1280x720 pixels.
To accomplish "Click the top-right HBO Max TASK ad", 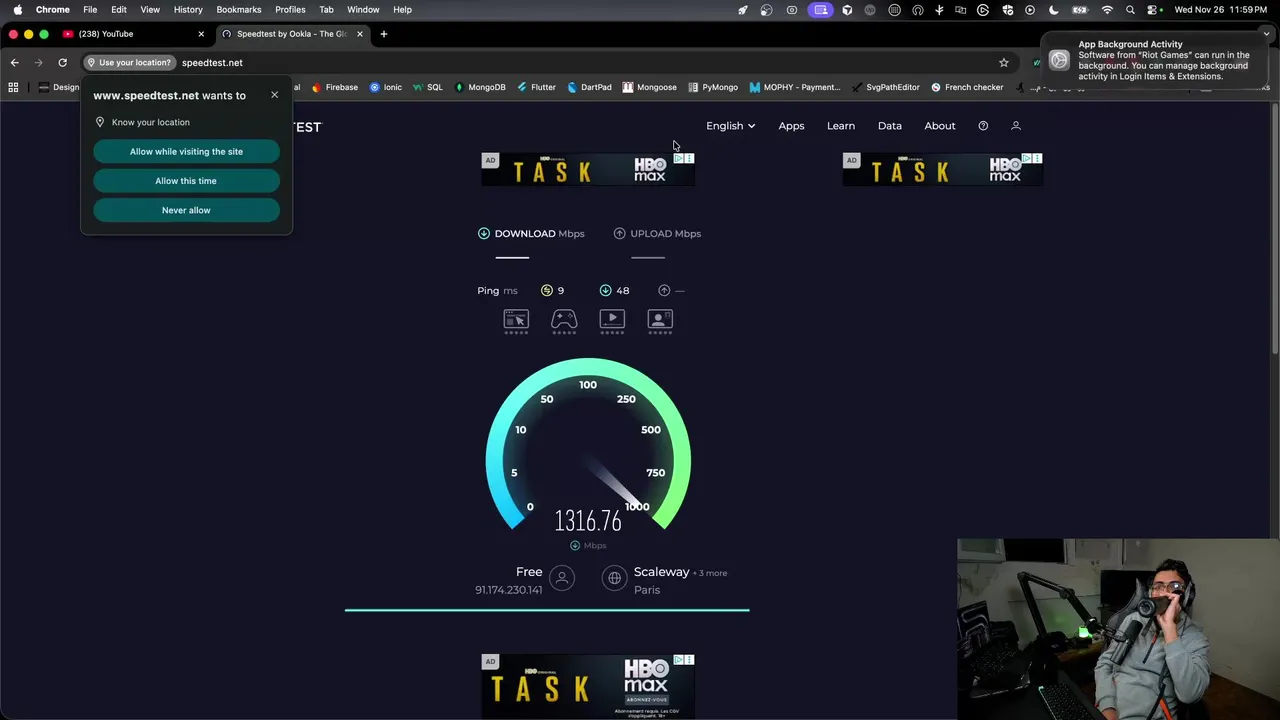I will [943, 170].
